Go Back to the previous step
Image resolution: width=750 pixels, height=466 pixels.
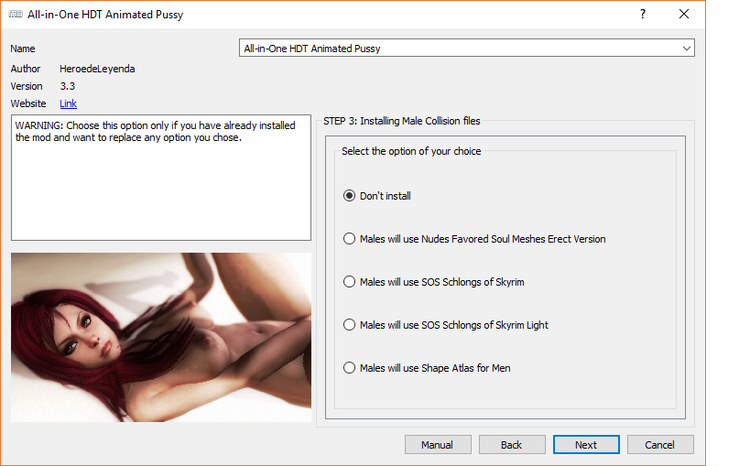pos(512,444)
